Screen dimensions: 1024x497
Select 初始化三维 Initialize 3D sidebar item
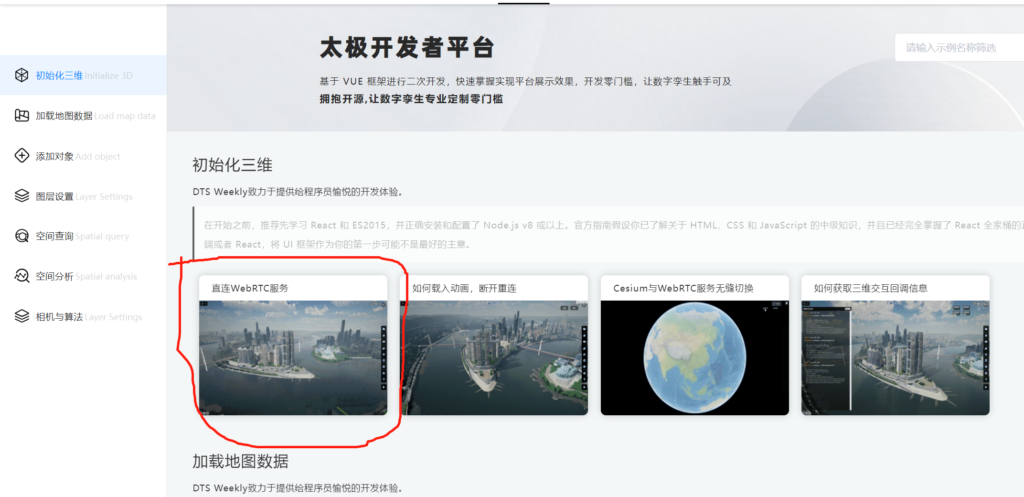83,75
